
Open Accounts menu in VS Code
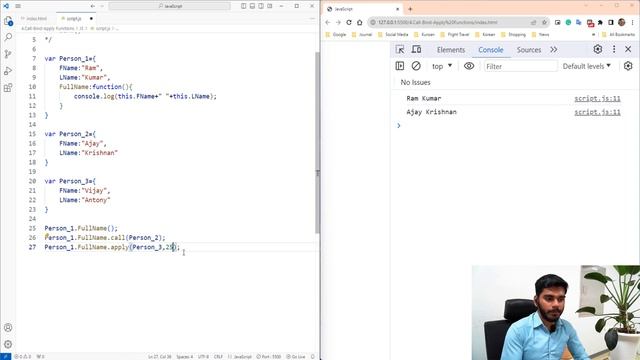[x=8, y=327]
